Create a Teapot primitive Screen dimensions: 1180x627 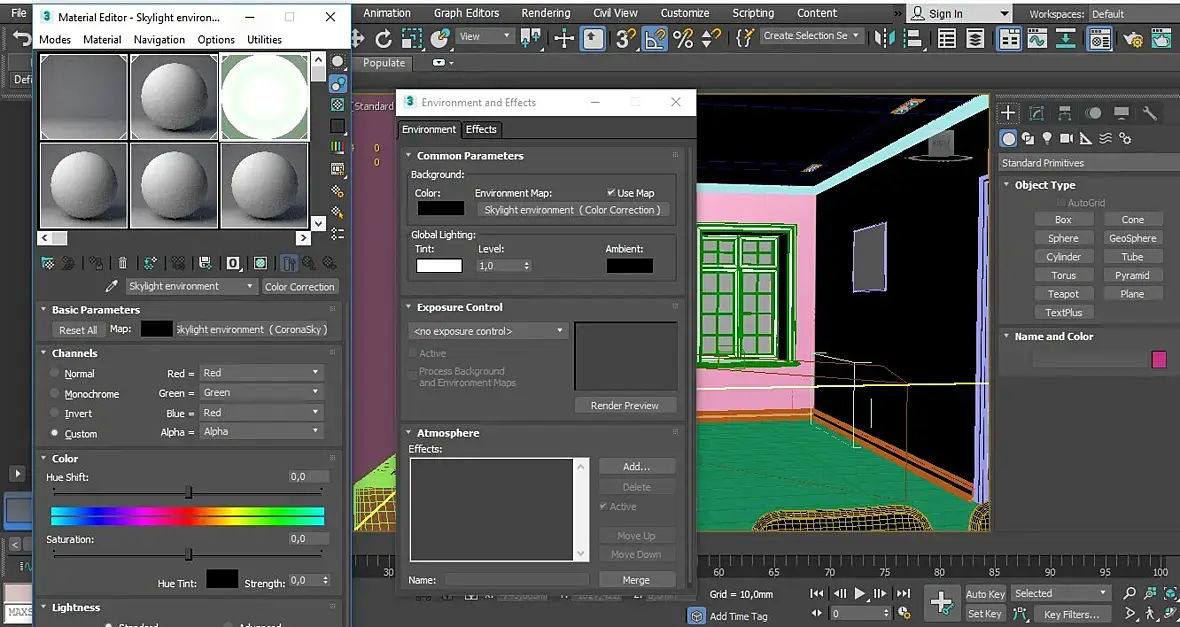[1063, 294]
